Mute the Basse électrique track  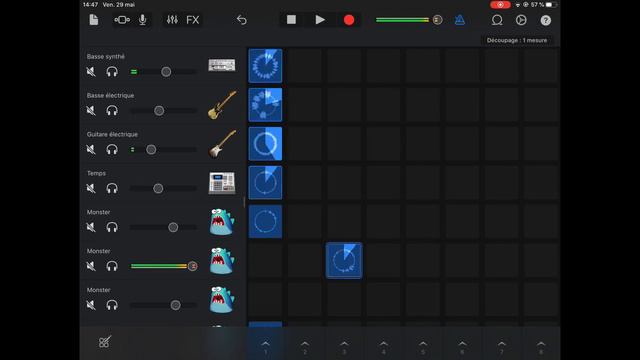(91, 111)
